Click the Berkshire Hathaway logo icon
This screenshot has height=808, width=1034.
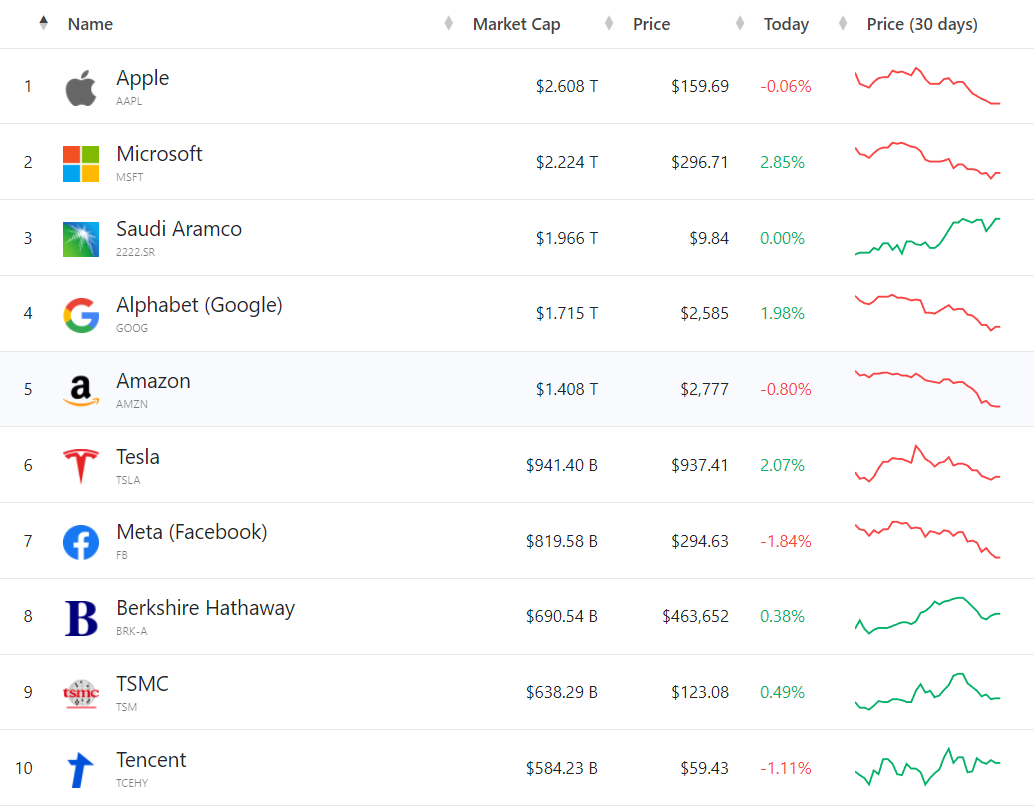point(81,618)
